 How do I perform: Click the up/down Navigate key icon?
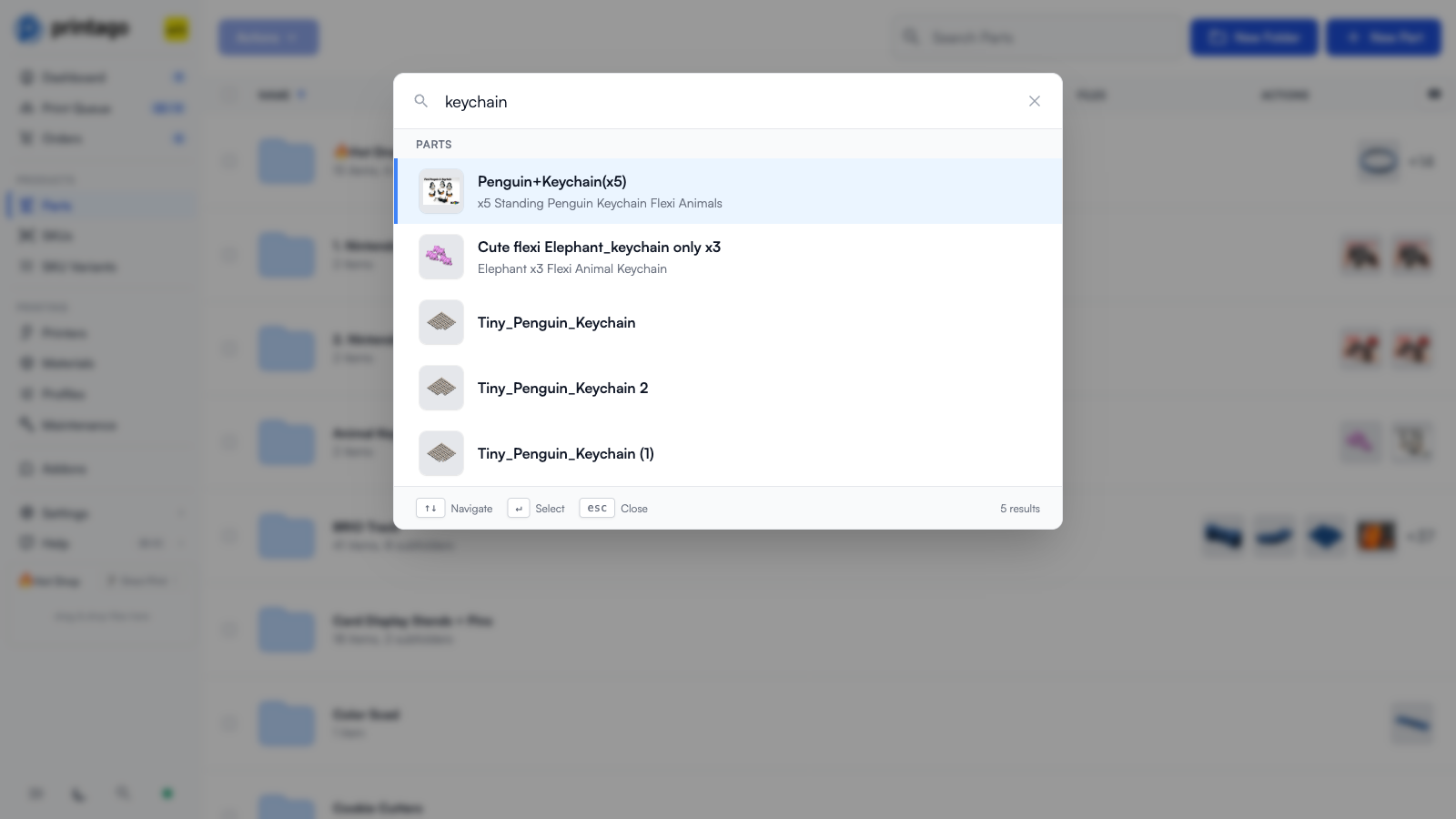(x=430, y=509)
